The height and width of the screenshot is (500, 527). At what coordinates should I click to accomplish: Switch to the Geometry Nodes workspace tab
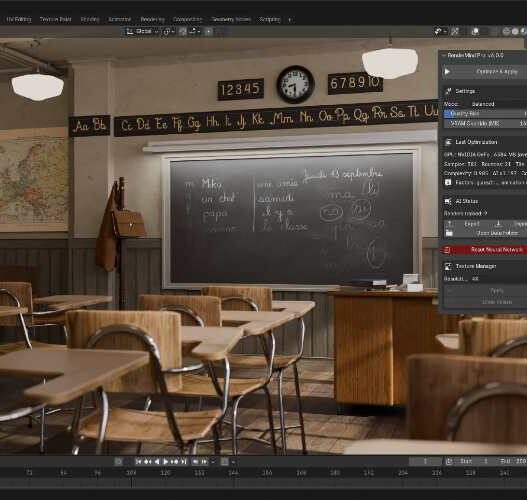point(231,19)
